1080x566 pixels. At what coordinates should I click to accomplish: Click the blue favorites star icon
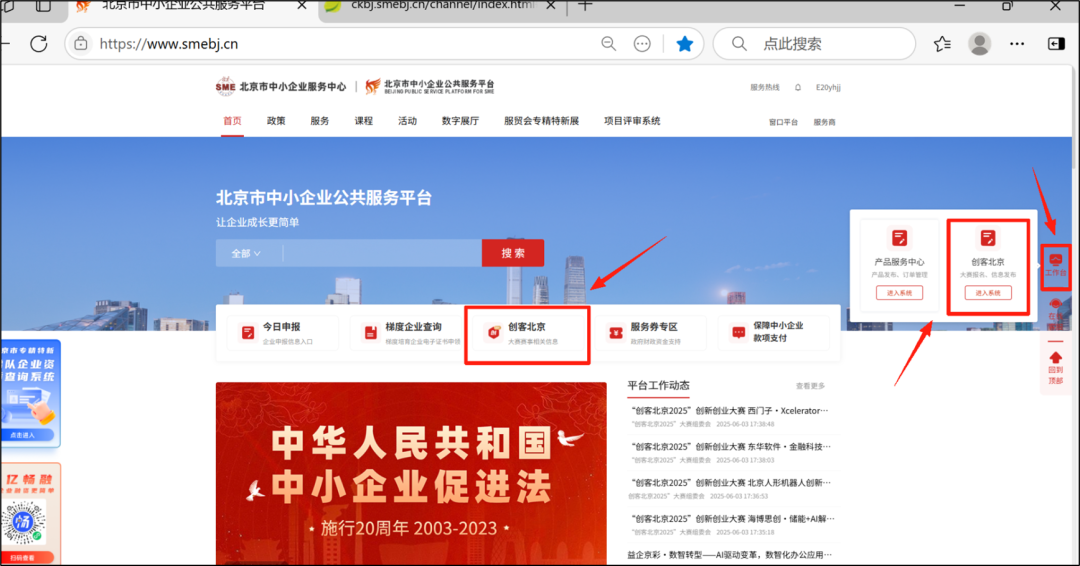pos(685,44)
